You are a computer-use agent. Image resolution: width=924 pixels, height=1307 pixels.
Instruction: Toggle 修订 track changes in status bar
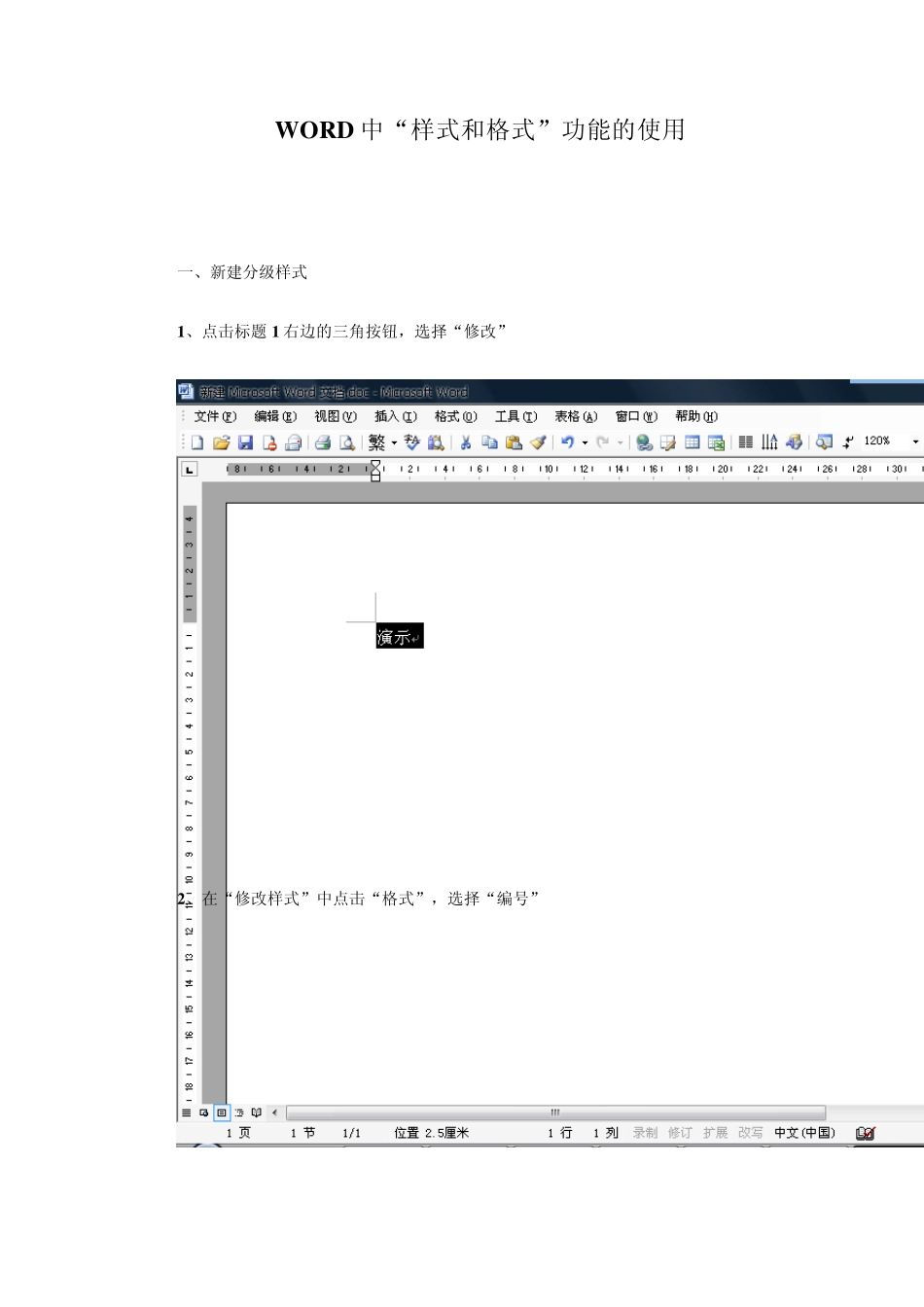pyautogui.click(x=680, y=1133)
